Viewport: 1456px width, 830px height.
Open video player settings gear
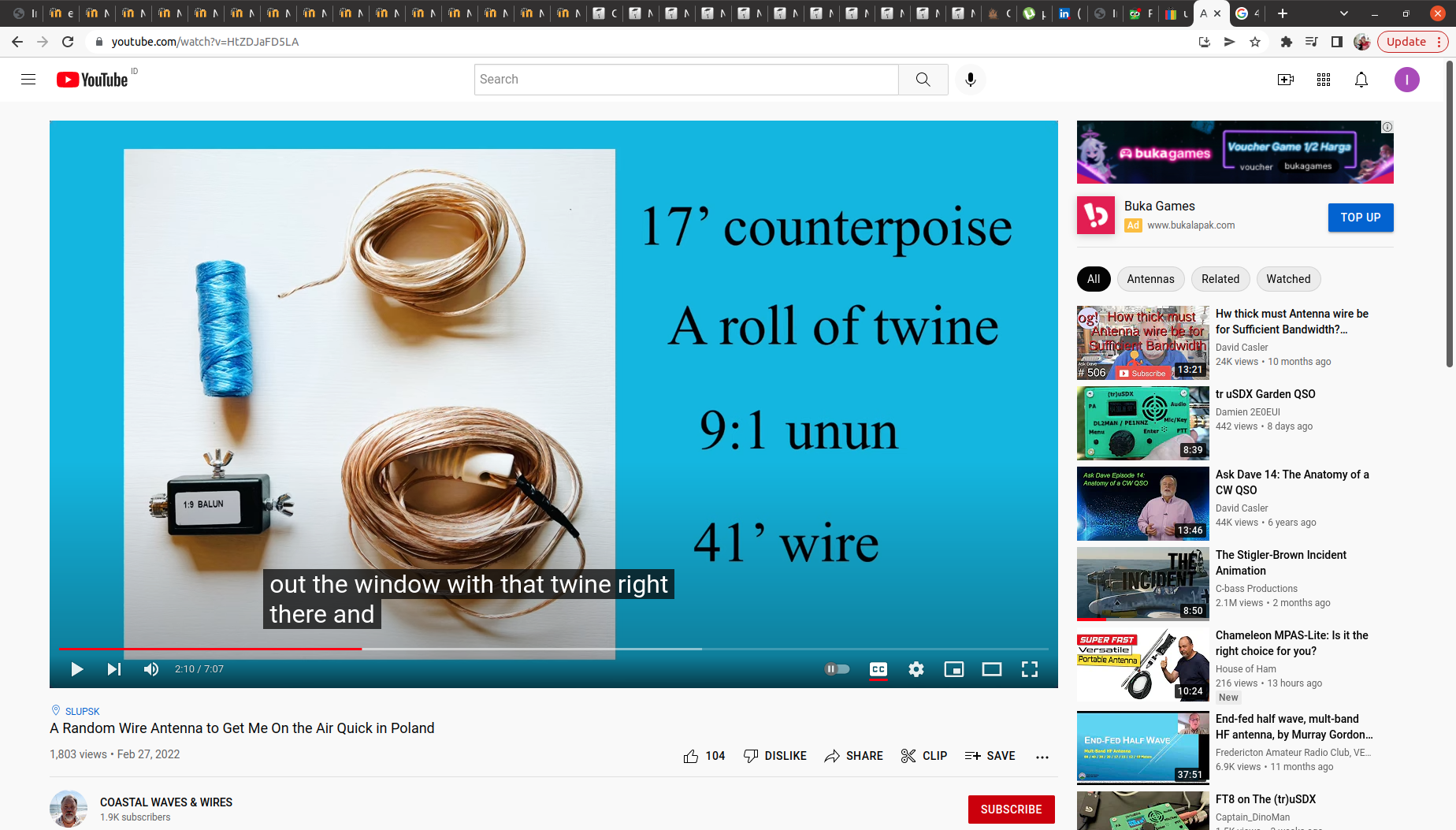coord(916,669)
